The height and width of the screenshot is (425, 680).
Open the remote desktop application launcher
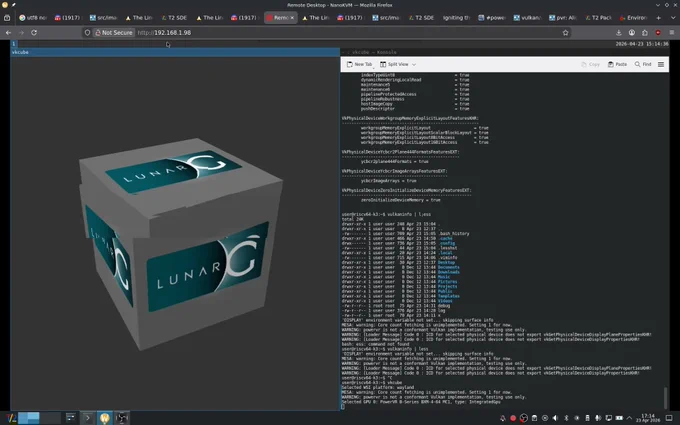[x=11, y=418]
